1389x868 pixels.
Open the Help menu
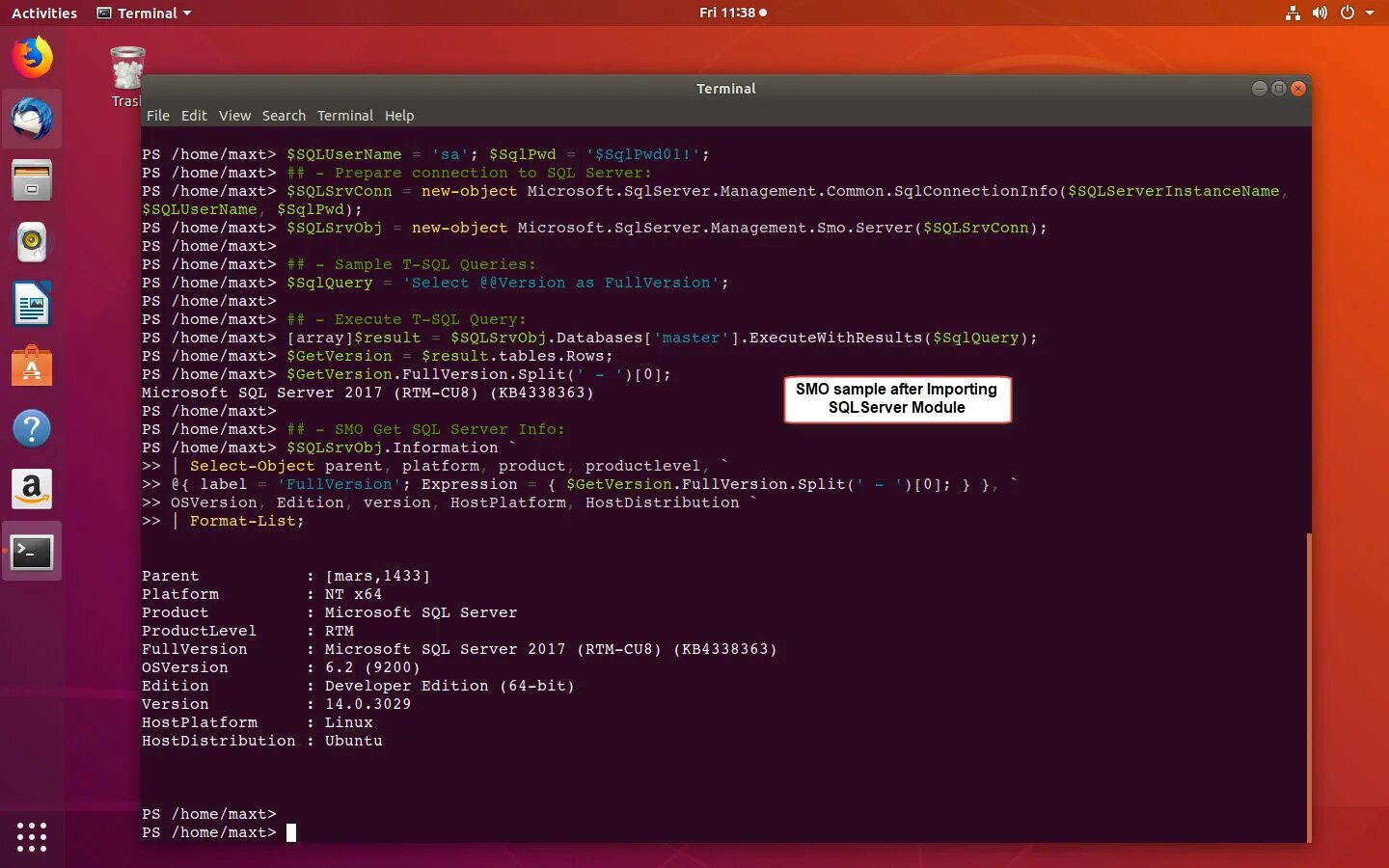tap(399, 116)
